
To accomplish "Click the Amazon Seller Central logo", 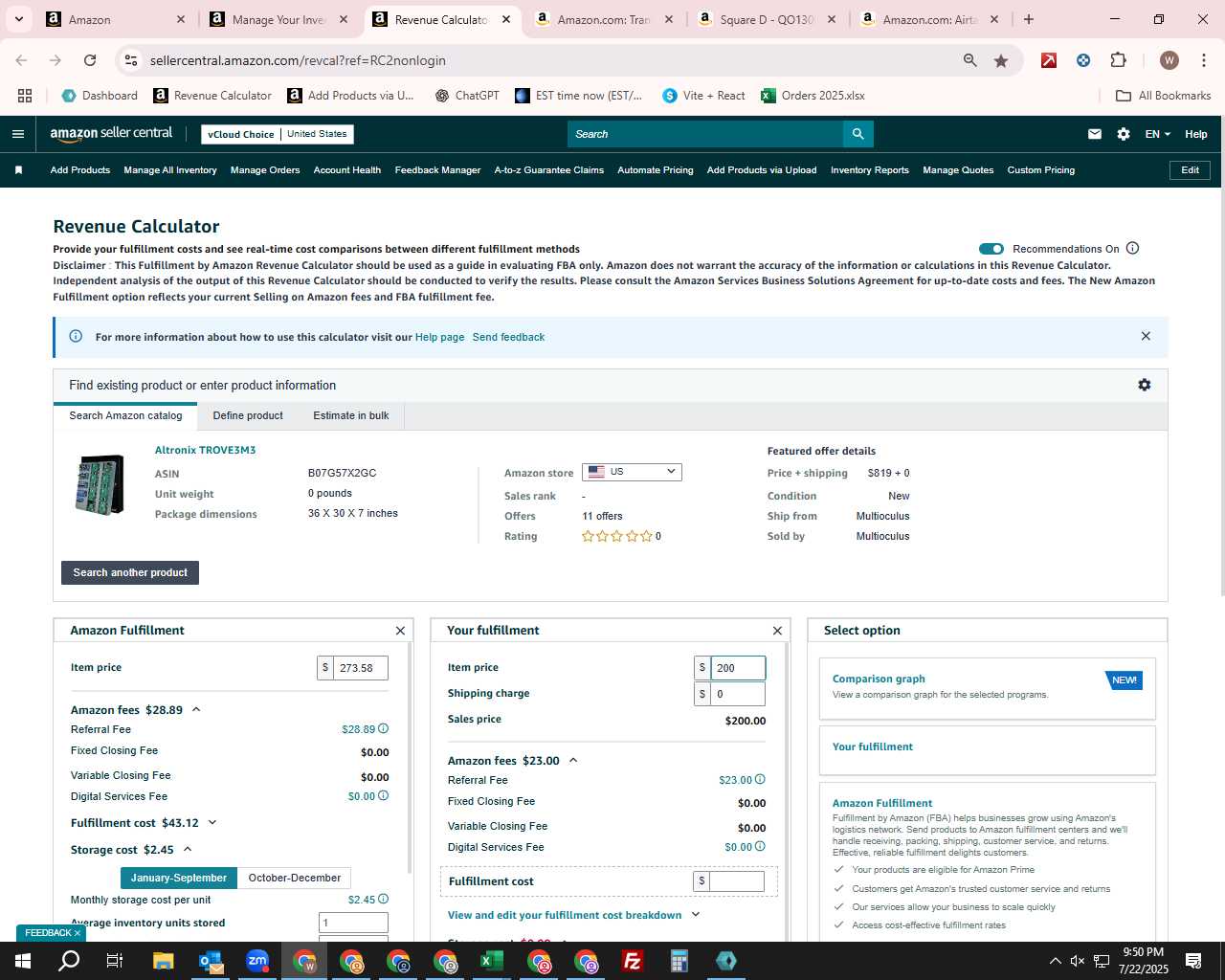I will [111, 134].
